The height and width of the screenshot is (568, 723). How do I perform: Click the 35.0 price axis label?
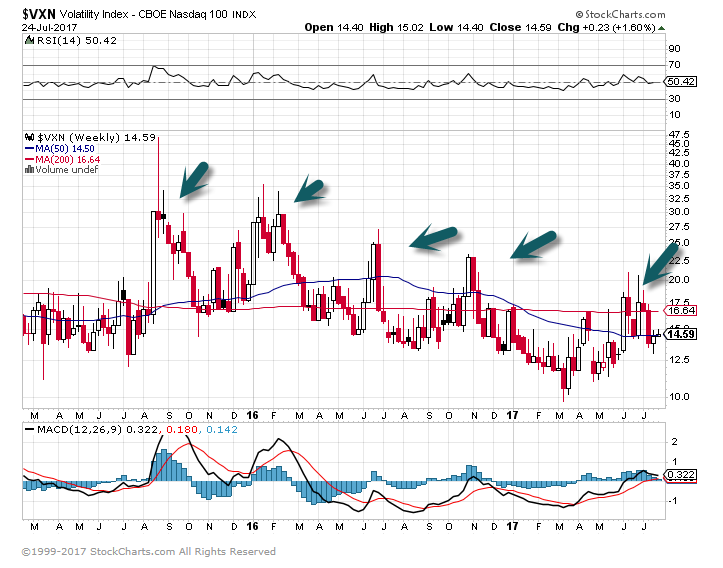(x=679, y=186)
